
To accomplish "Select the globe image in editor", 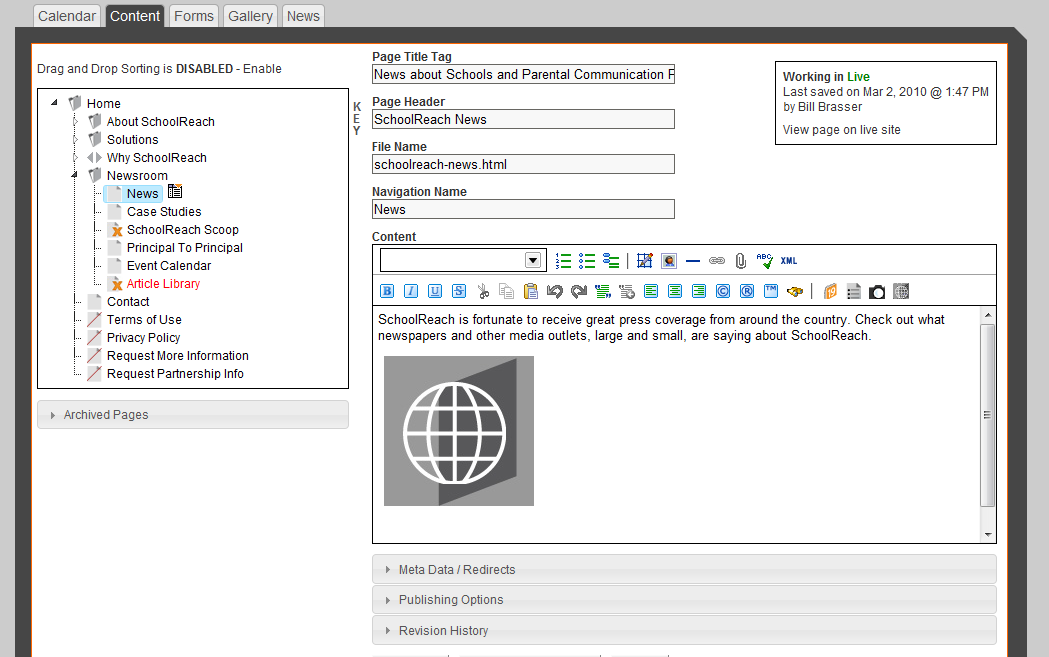I will coord(459,431).
